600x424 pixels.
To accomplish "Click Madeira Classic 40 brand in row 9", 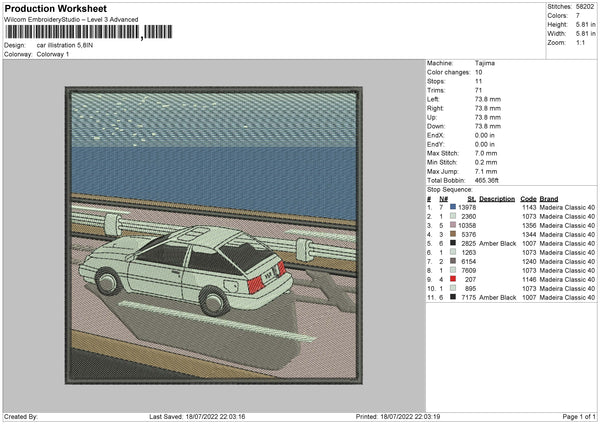I will tap(567, 280).
